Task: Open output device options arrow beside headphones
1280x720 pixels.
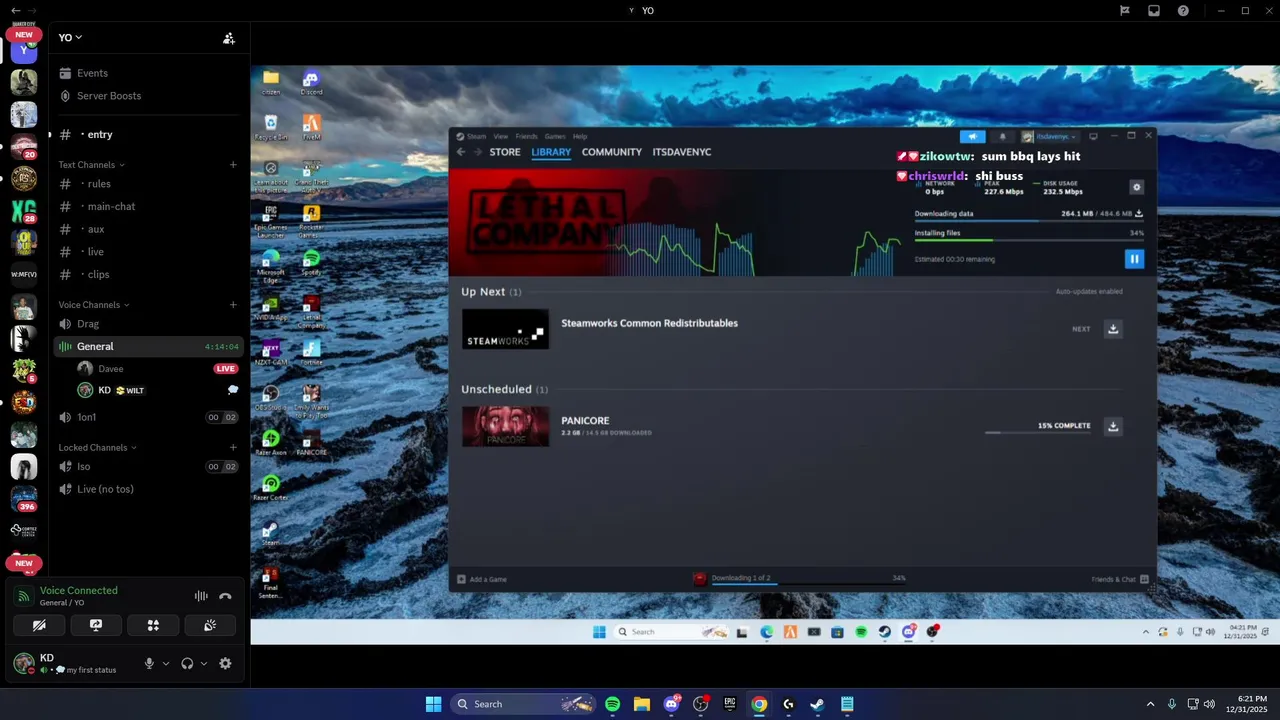Action: (204, 663)
